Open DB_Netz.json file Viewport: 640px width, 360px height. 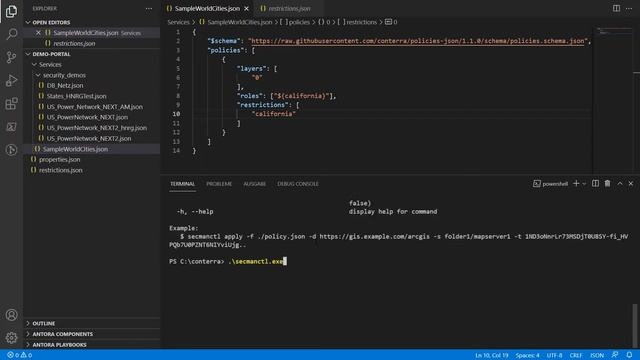[x=64, y=85]
